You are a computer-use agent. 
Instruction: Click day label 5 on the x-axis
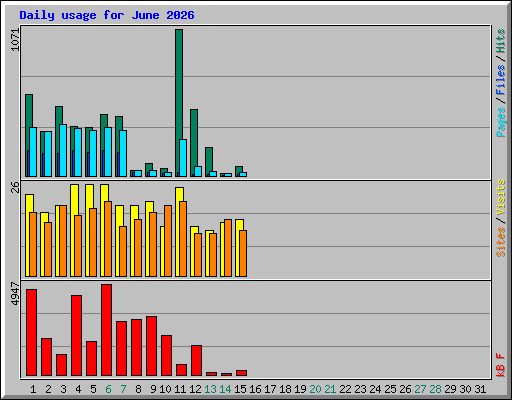(x=93, y=389)
